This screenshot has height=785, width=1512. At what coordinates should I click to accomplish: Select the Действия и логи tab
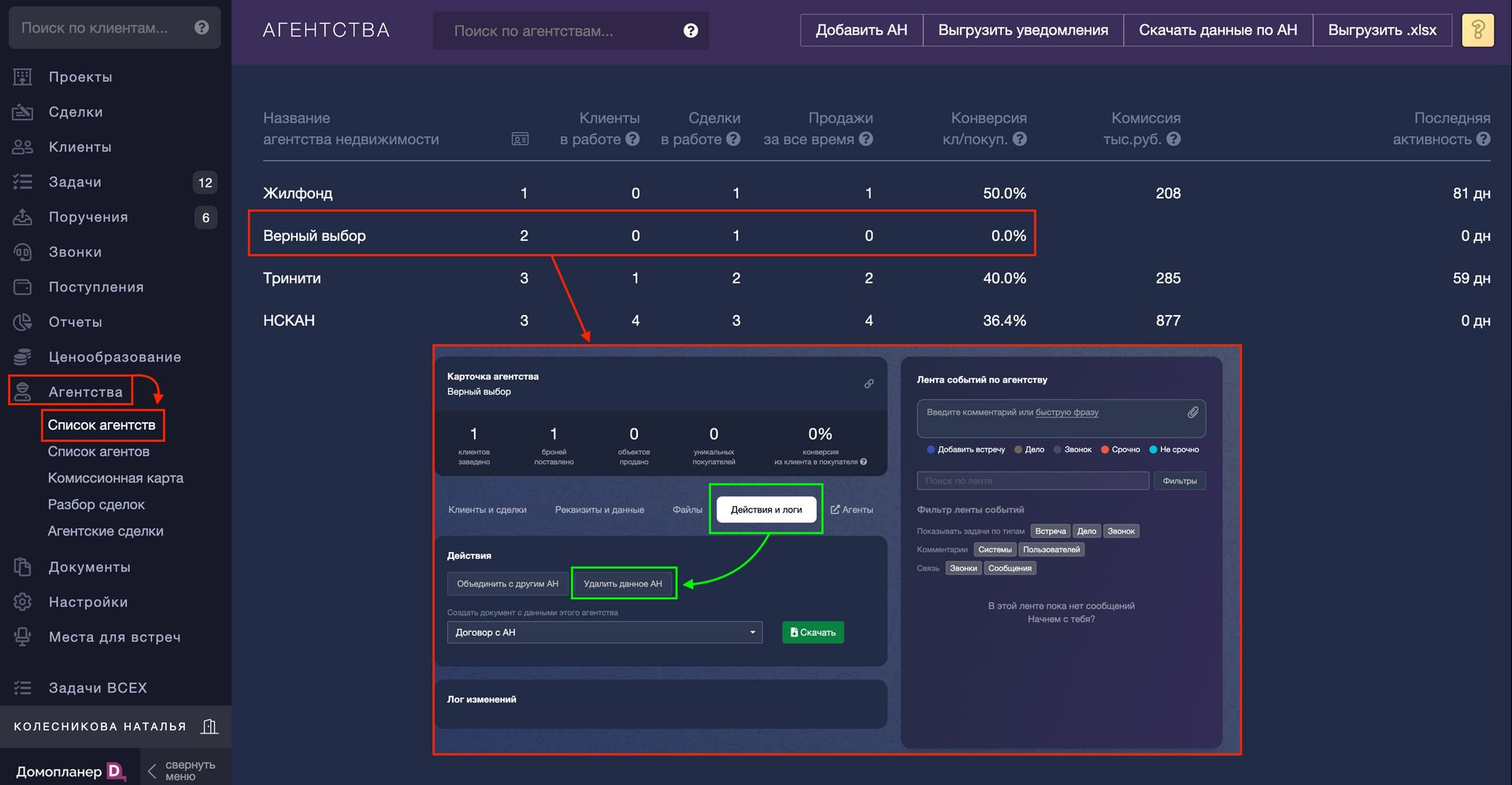766,509
